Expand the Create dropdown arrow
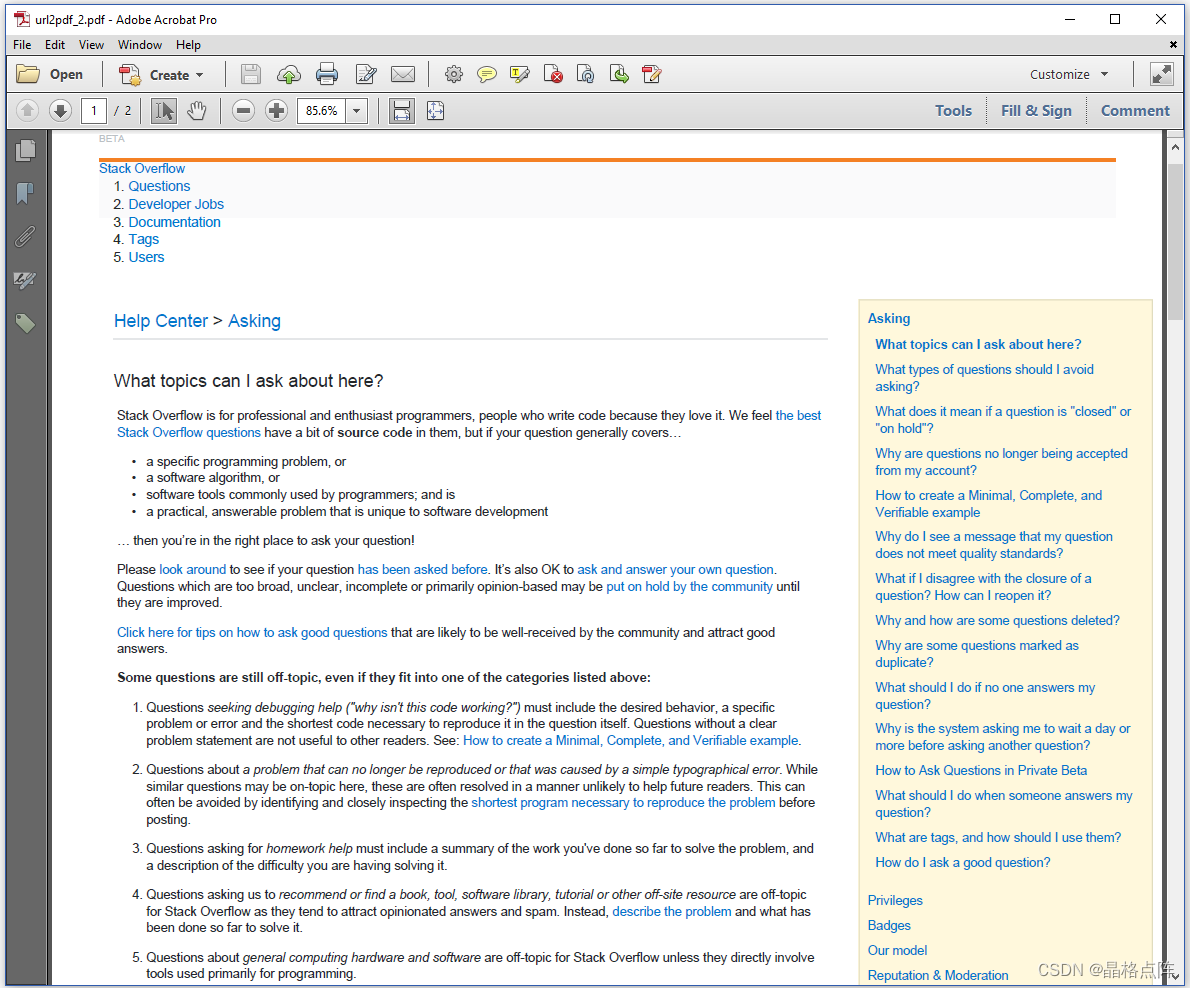 [x=200, y=75]
